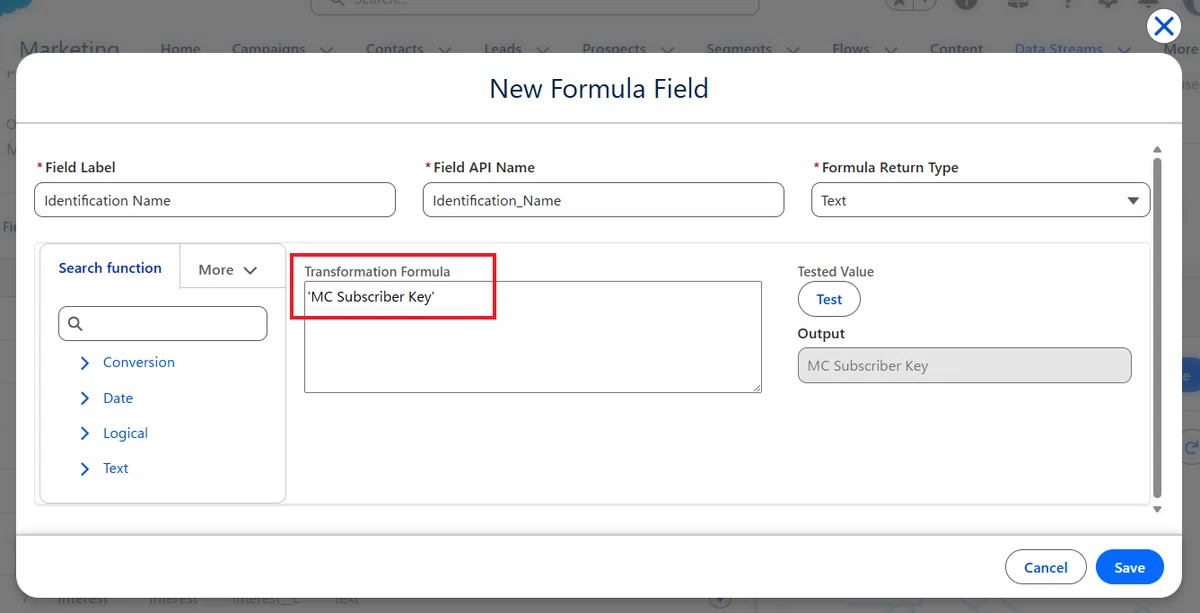Click inside the Transformation Formula text area
The image size is (1200, 613).
click(x=533, y=337)
